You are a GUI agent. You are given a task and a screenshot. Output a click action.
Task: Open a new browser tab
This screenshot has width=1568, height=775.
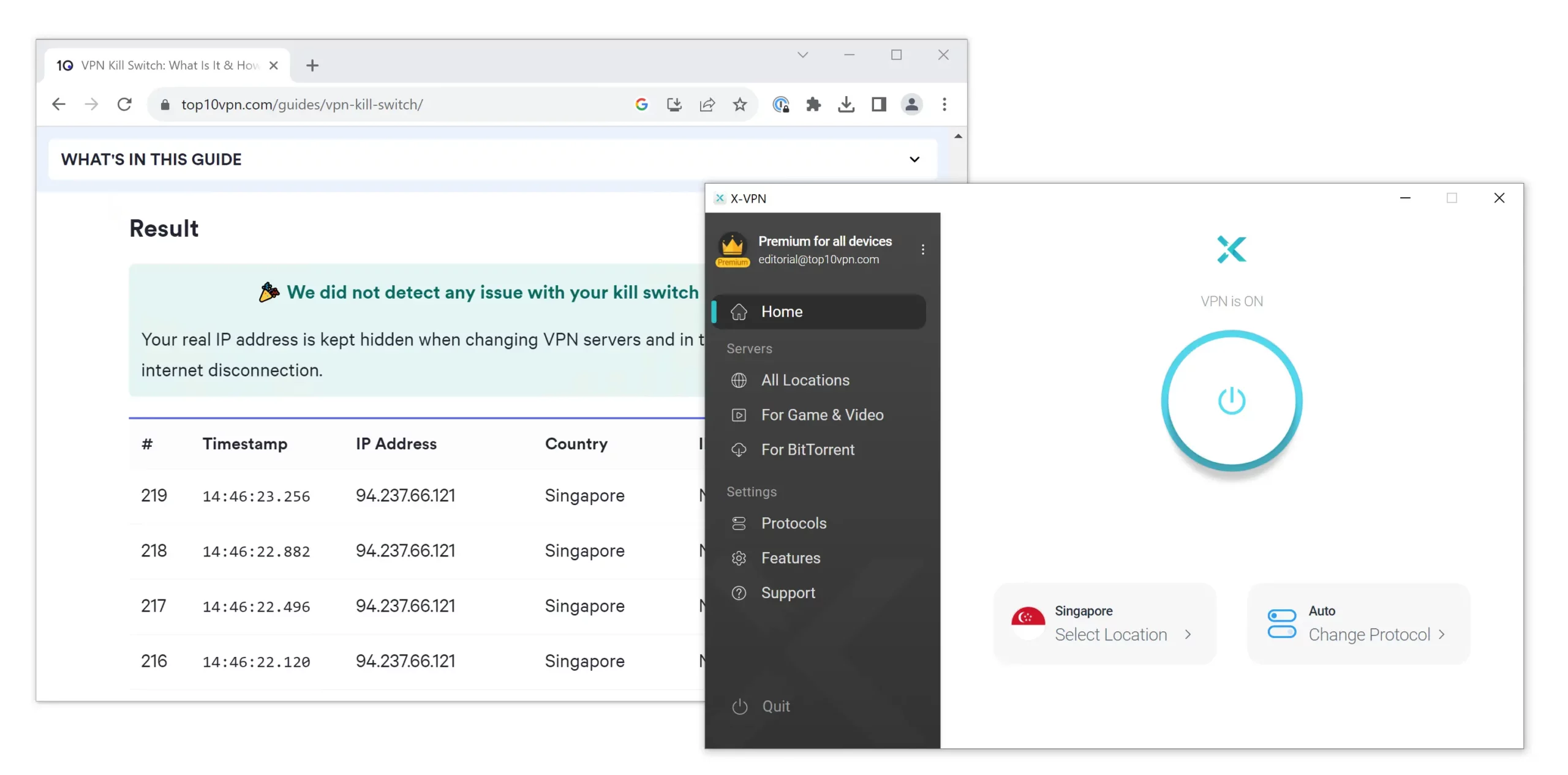(x=312, y=66)
